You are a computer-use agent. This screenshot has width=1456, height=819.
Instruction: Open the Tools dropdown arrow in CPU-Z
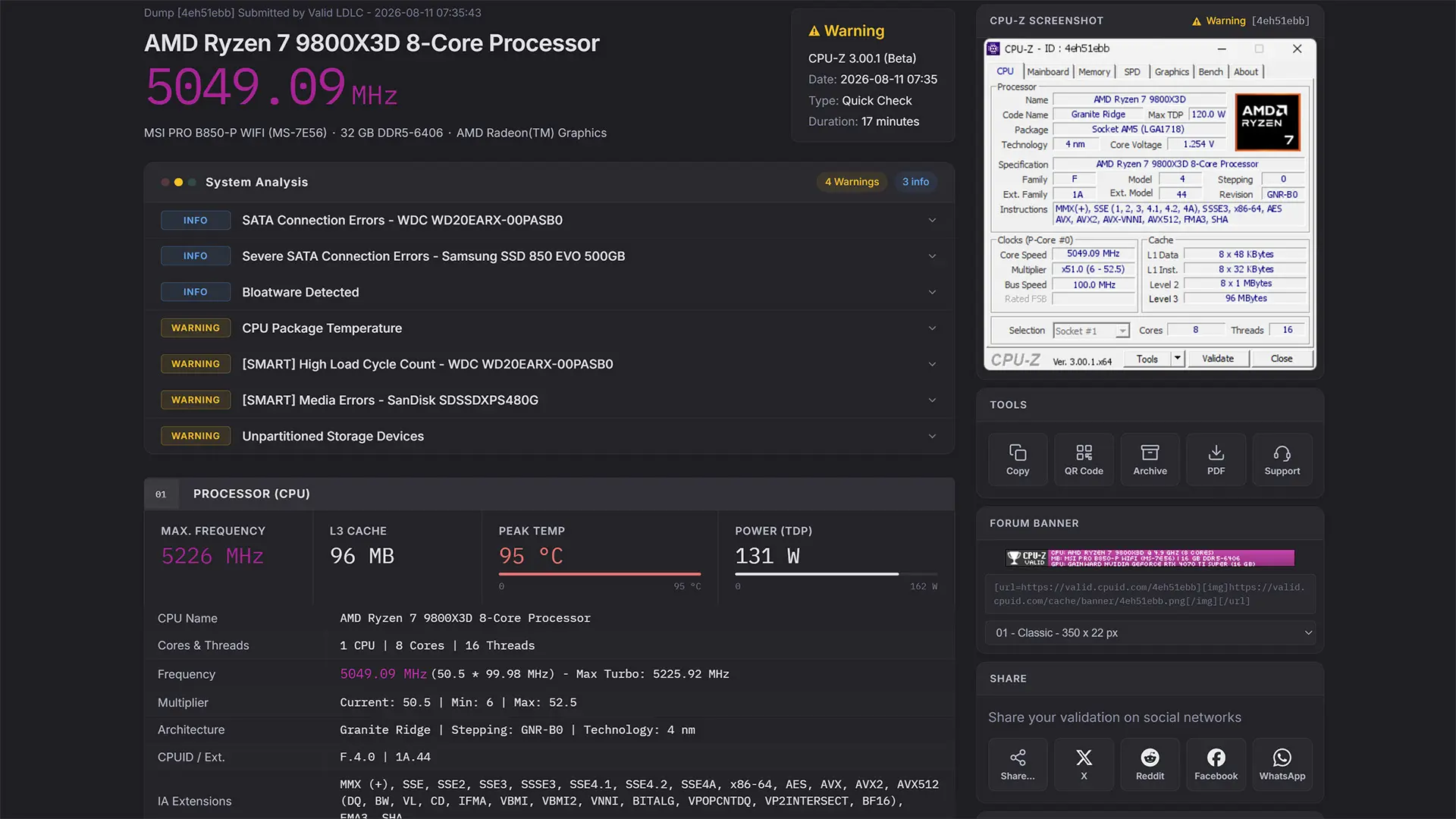(x=1178, y=359)
